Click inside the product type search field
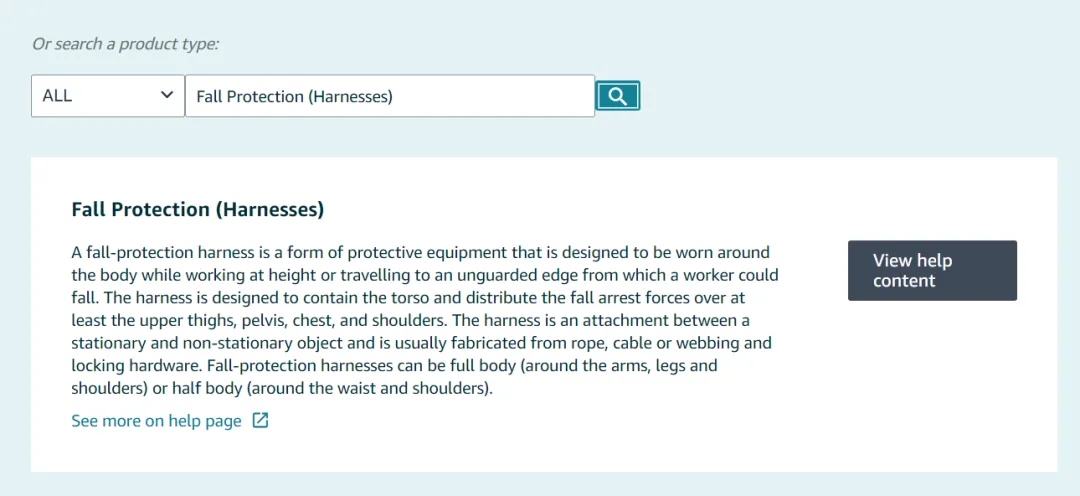The width and height of the screenshot is (1080, 496). [x=390, y=96]
